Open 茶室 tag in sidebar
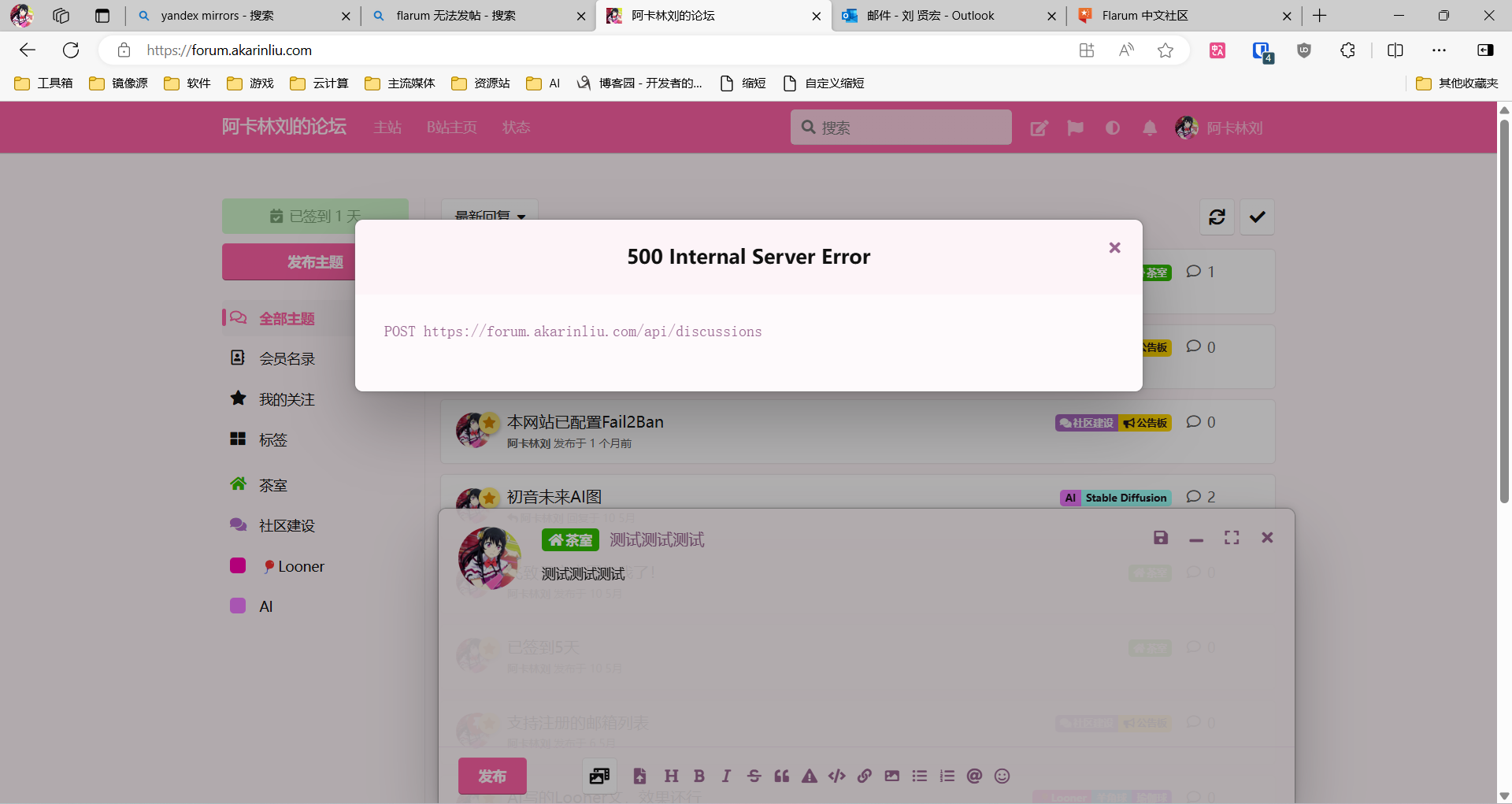The height and width of the screenshot is (804, 1512). (273, 486)
